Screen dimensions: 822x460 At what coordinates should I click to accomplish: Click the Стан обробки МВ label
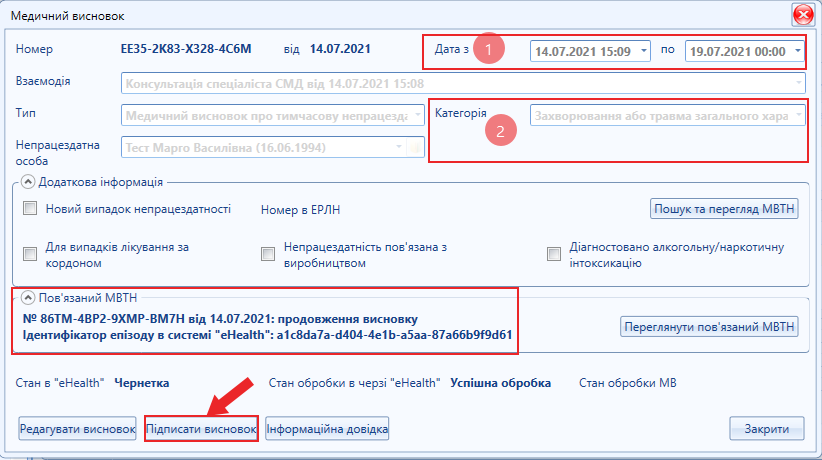[x=628, y=383]
